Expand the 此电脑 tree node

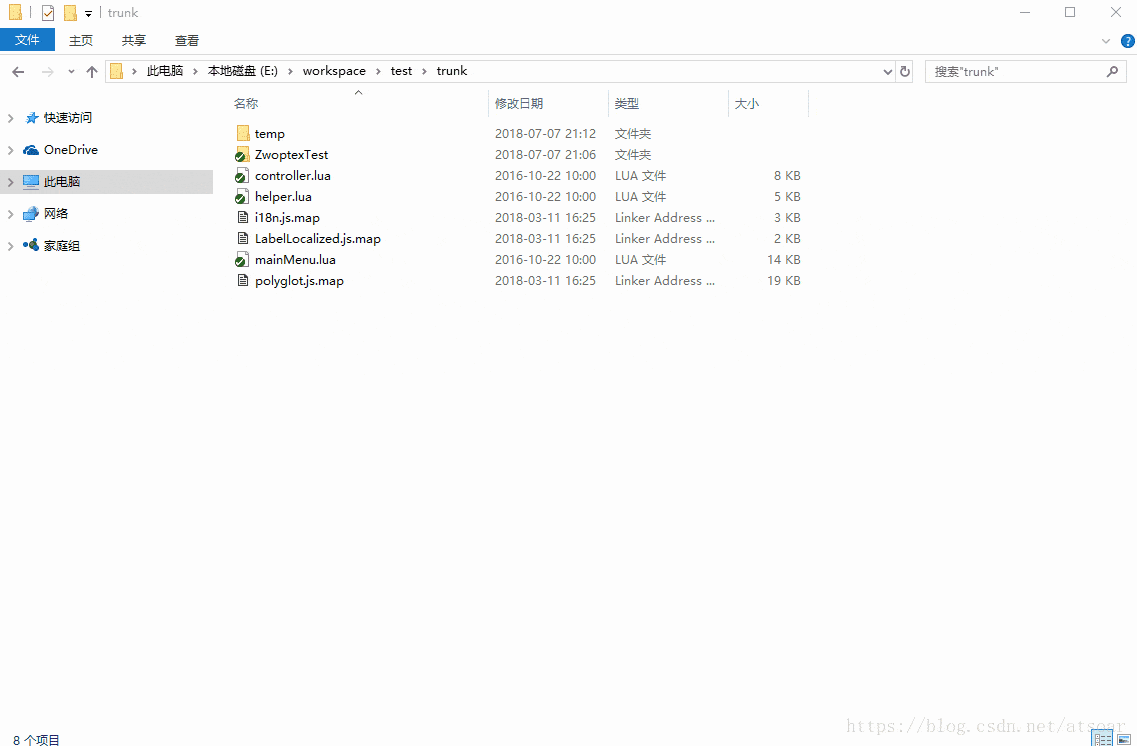click(10, 182)
